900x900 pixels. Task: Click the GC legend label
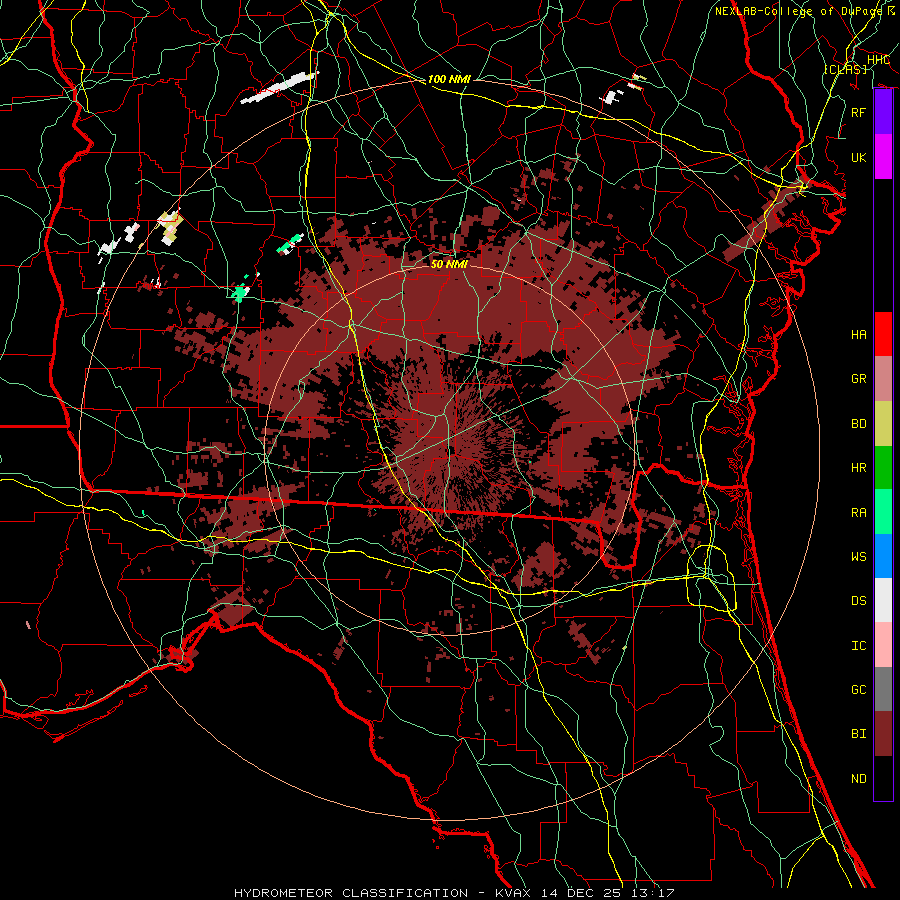[858, 690]
